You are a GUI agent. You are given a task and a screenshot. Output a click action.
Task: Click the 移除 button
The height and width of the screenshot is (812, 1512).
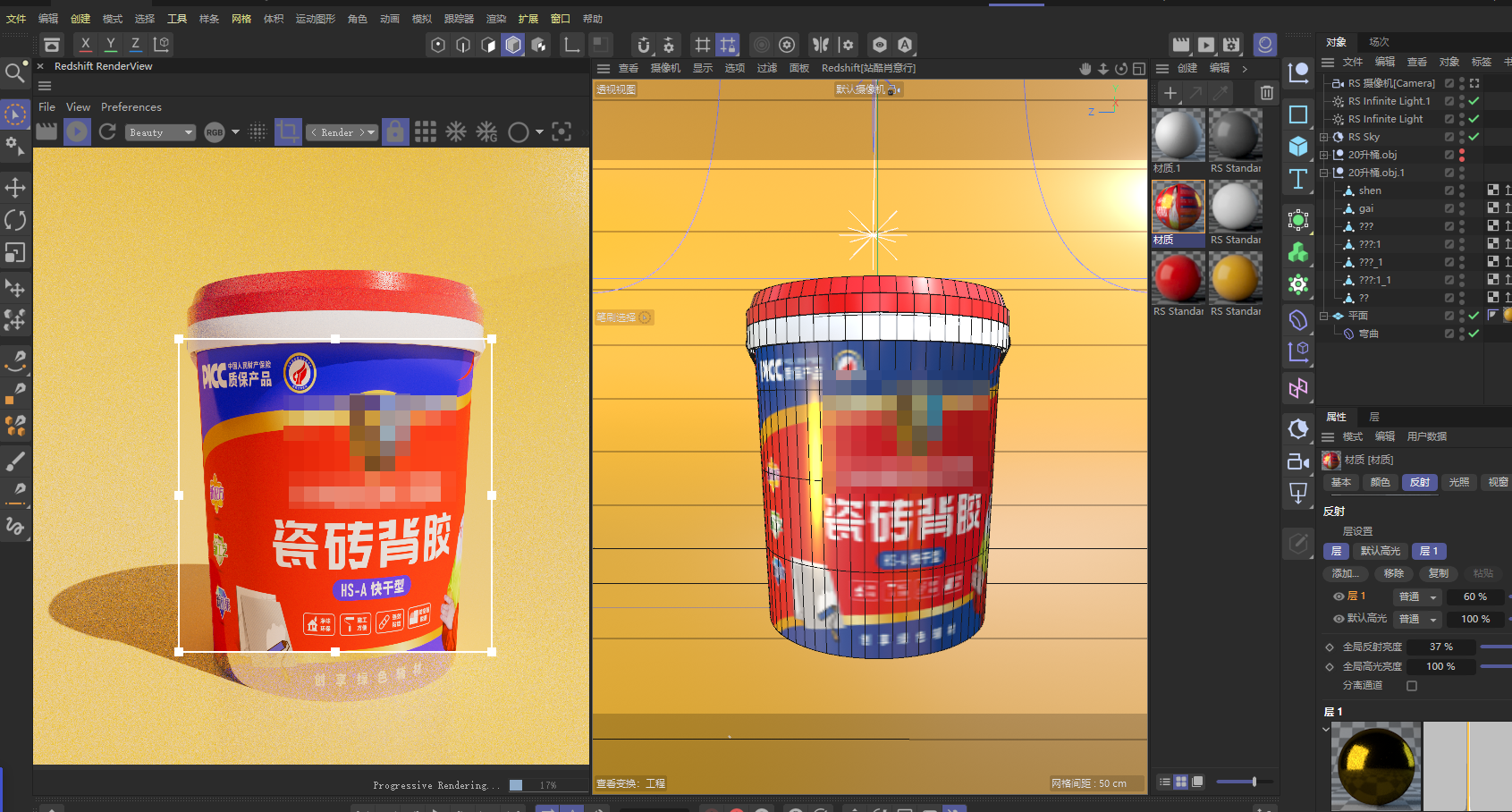click(x=1394, y=573)
